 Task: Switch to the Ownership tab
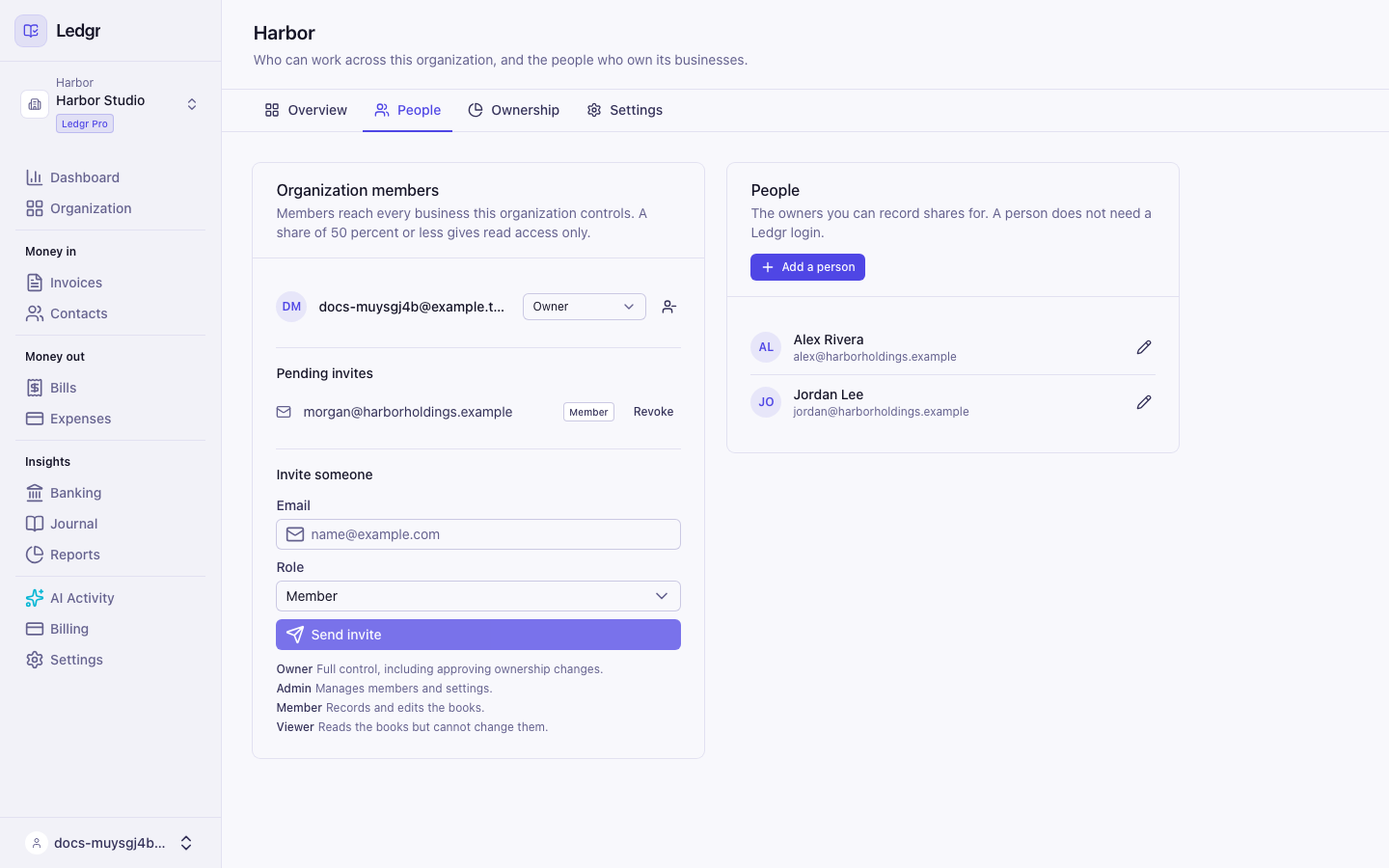[513, 110]
